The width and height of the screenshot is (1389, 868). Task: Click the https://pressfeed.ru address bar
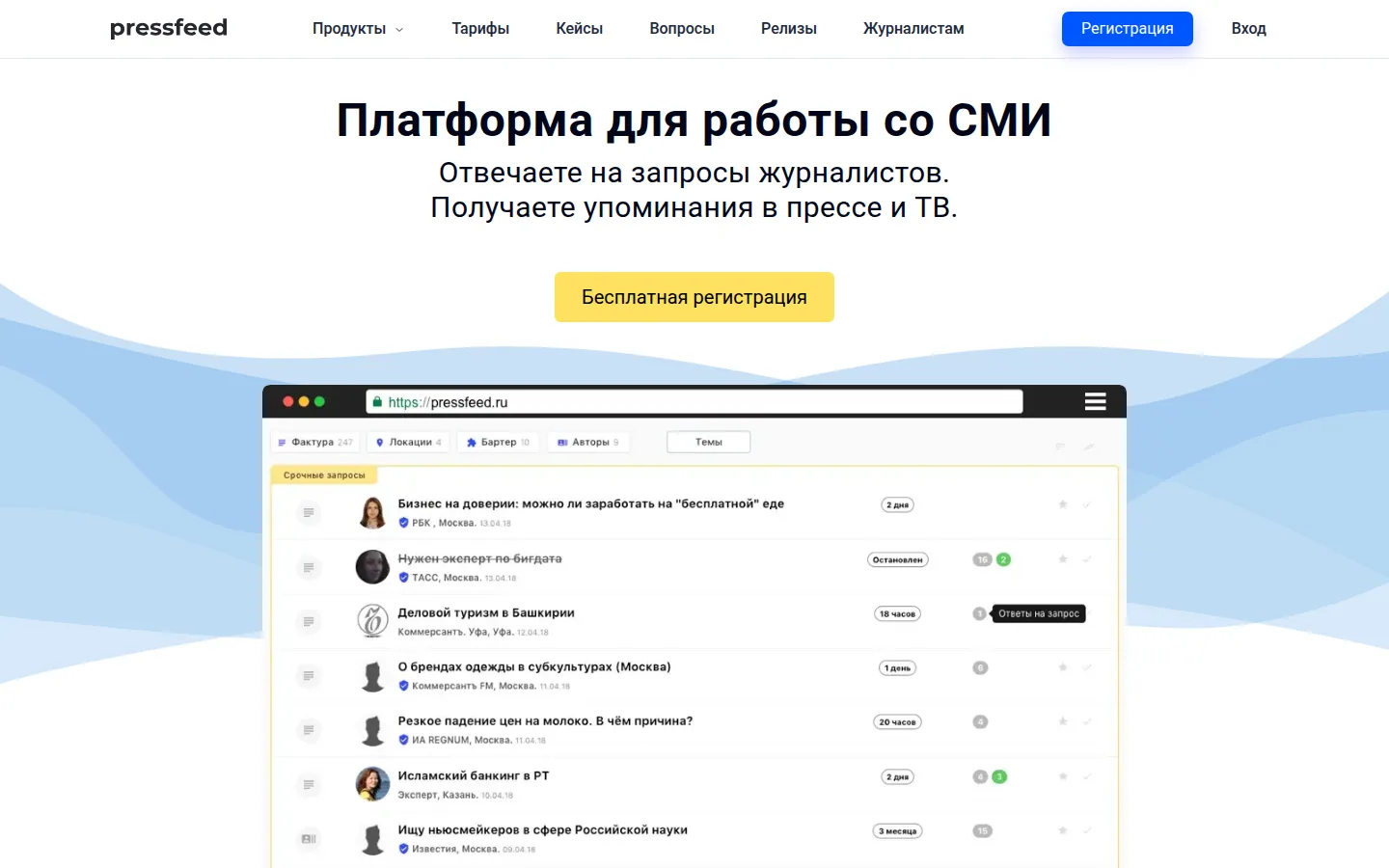(x=694, y=402)
